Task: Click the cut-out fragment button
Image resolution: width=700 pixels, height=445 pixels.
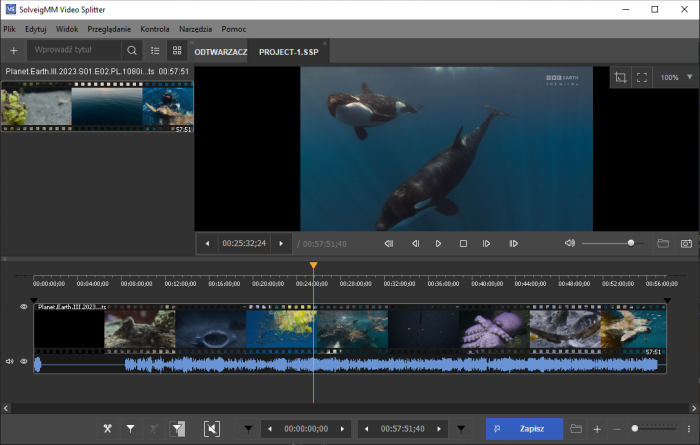Action: [x=212, y=429]
